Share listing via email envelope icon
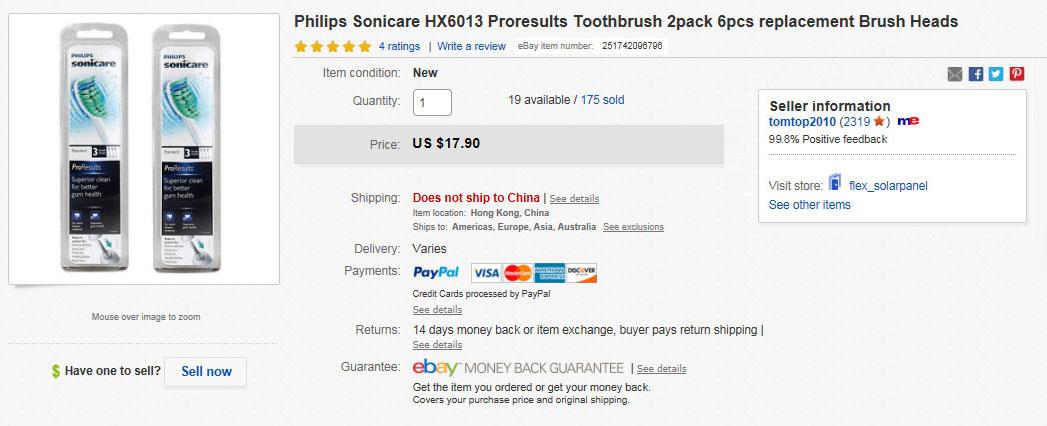This screenshot has width=1047, height=426. 955,74
